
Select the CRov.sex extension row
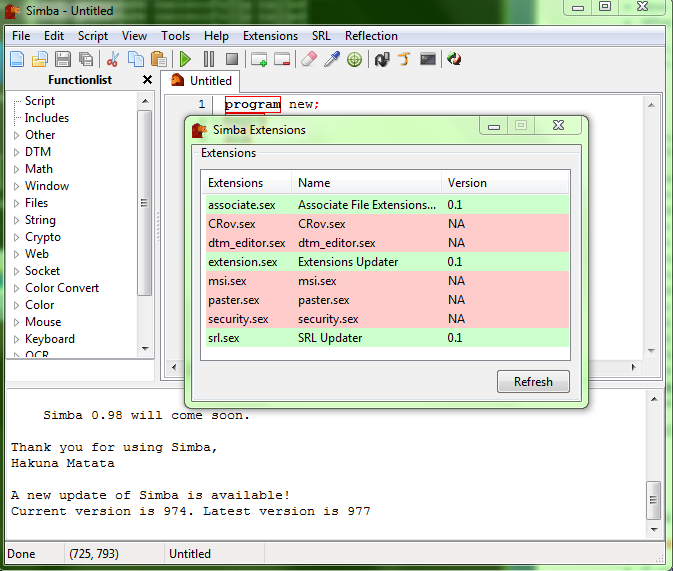pos(387,224)
